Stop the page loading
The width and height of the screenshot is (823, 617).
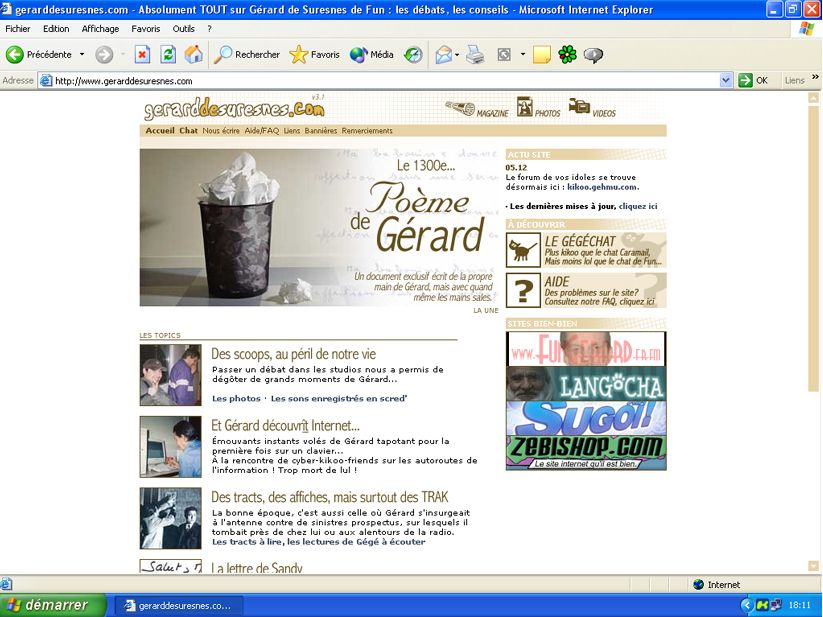coord(142,55)
